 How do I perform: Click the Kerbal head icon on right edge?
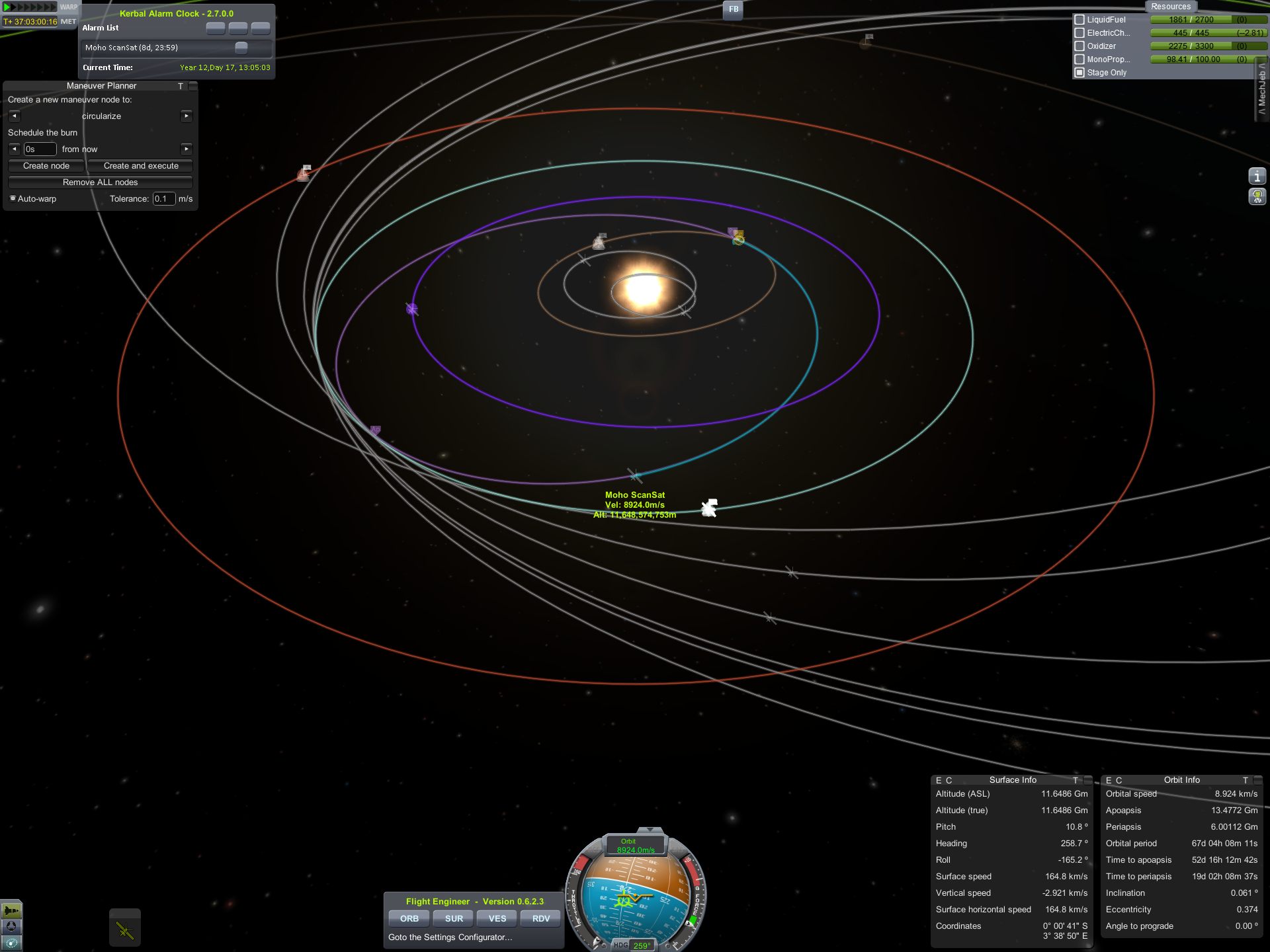click(x=1257, y=196)
